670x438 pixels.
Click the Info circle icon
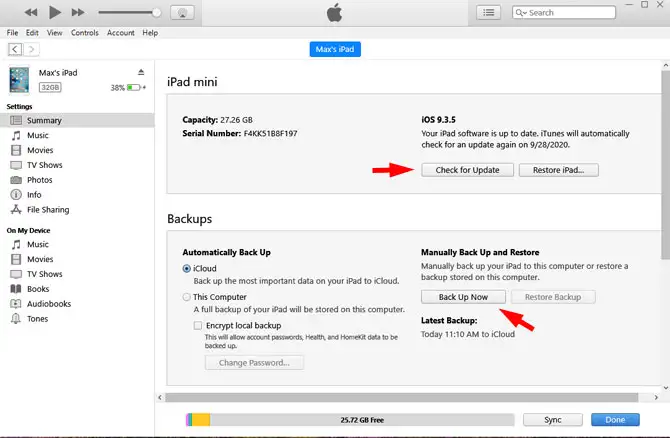pyautogui.click(x=16, y=195)
